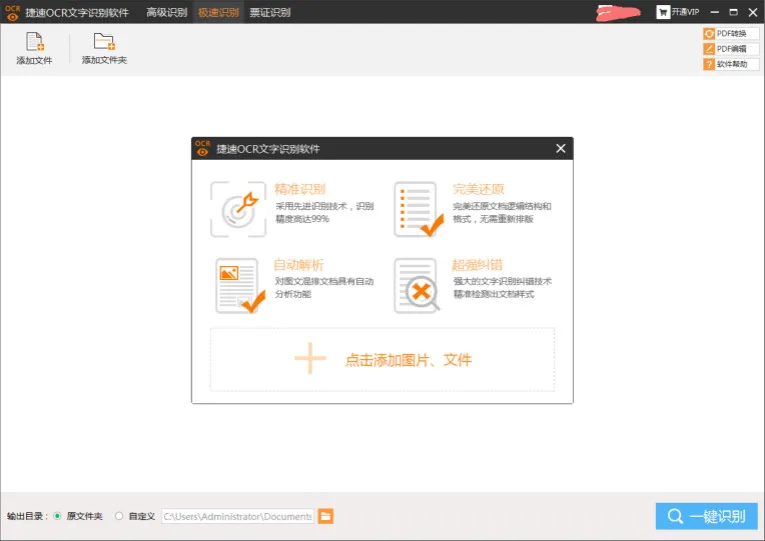Click the 添加文件夹 (add folder) icon
The height and width of the screenshot is (541, 765).
point(104,42)
